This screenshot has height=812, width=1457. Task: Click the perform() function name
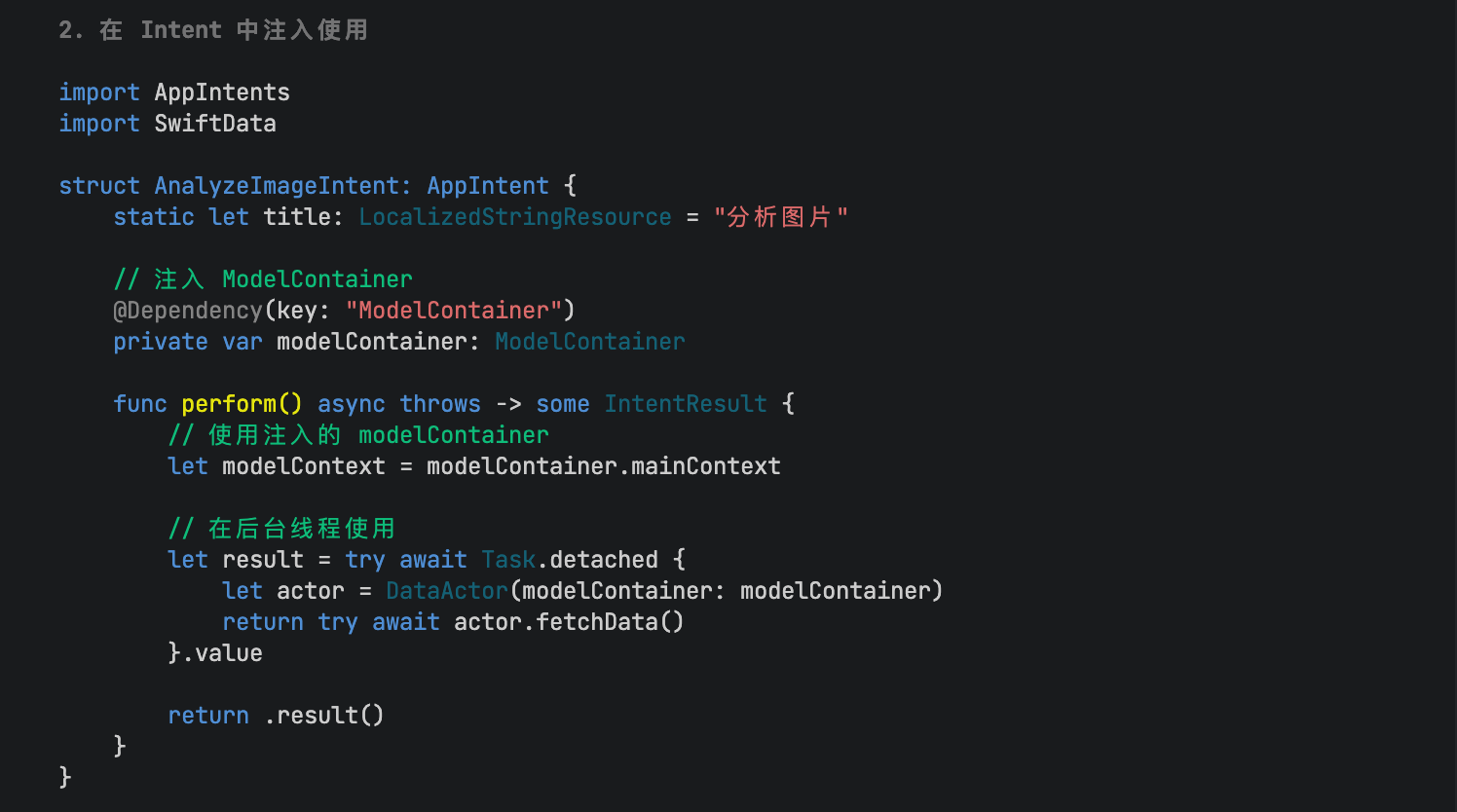point(242,404)
